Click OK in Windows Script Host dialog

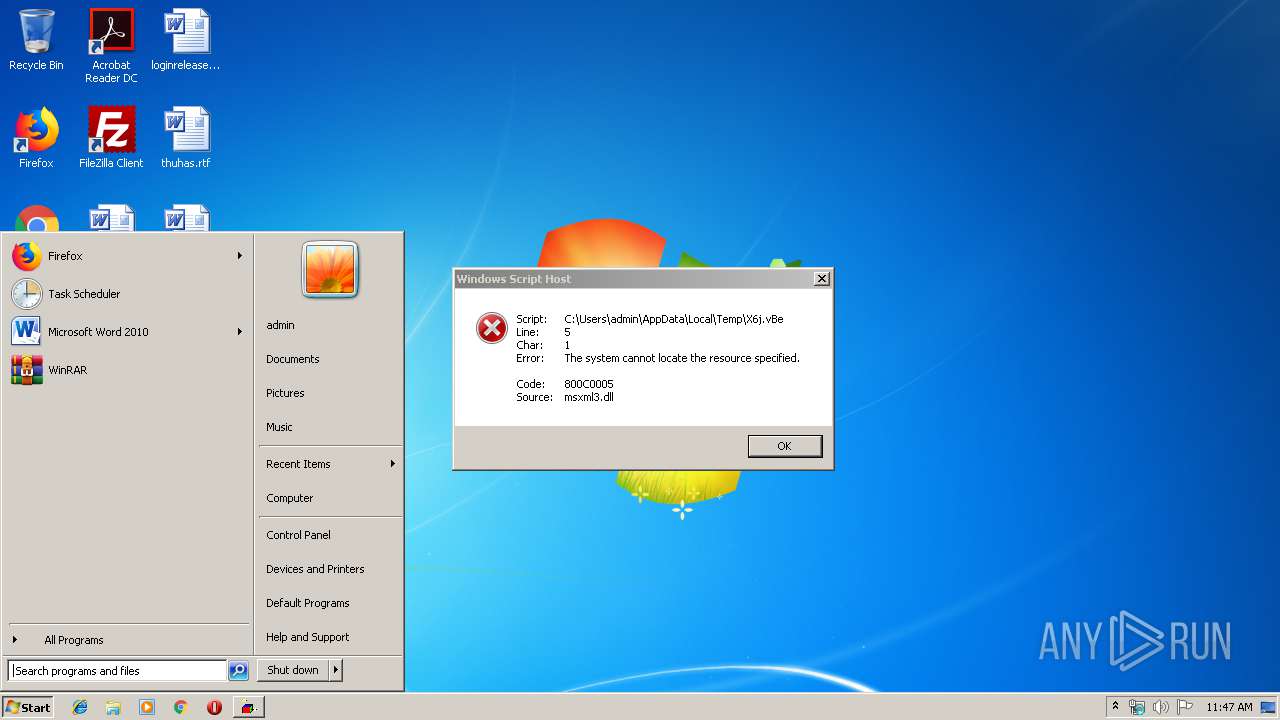click(785, 446)
